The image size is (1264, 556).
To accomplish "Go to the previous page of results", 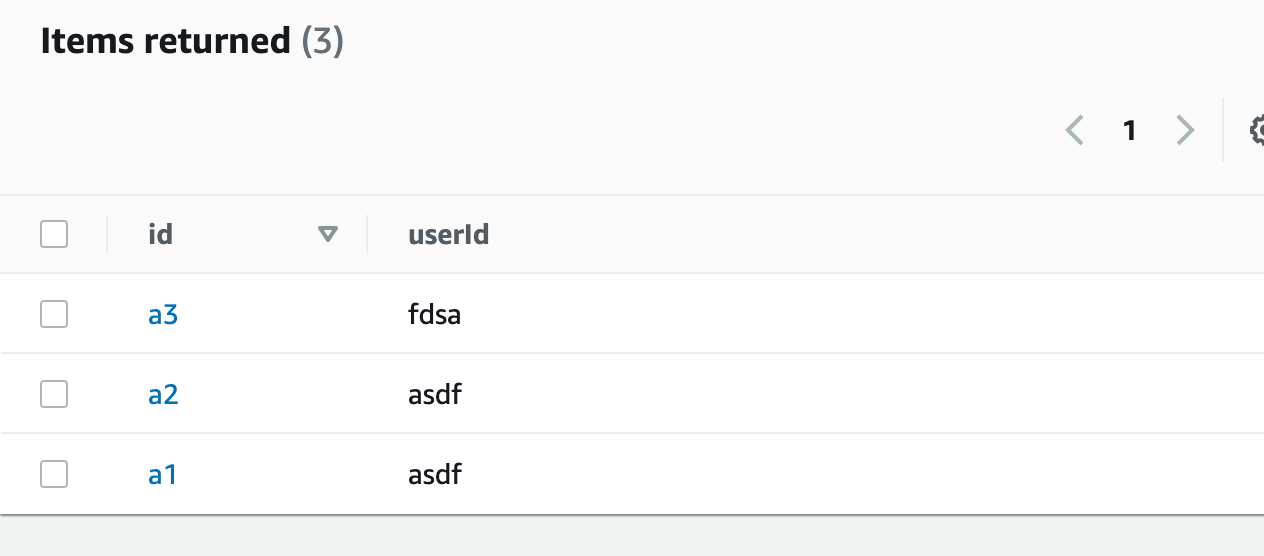I will 1075,130.
